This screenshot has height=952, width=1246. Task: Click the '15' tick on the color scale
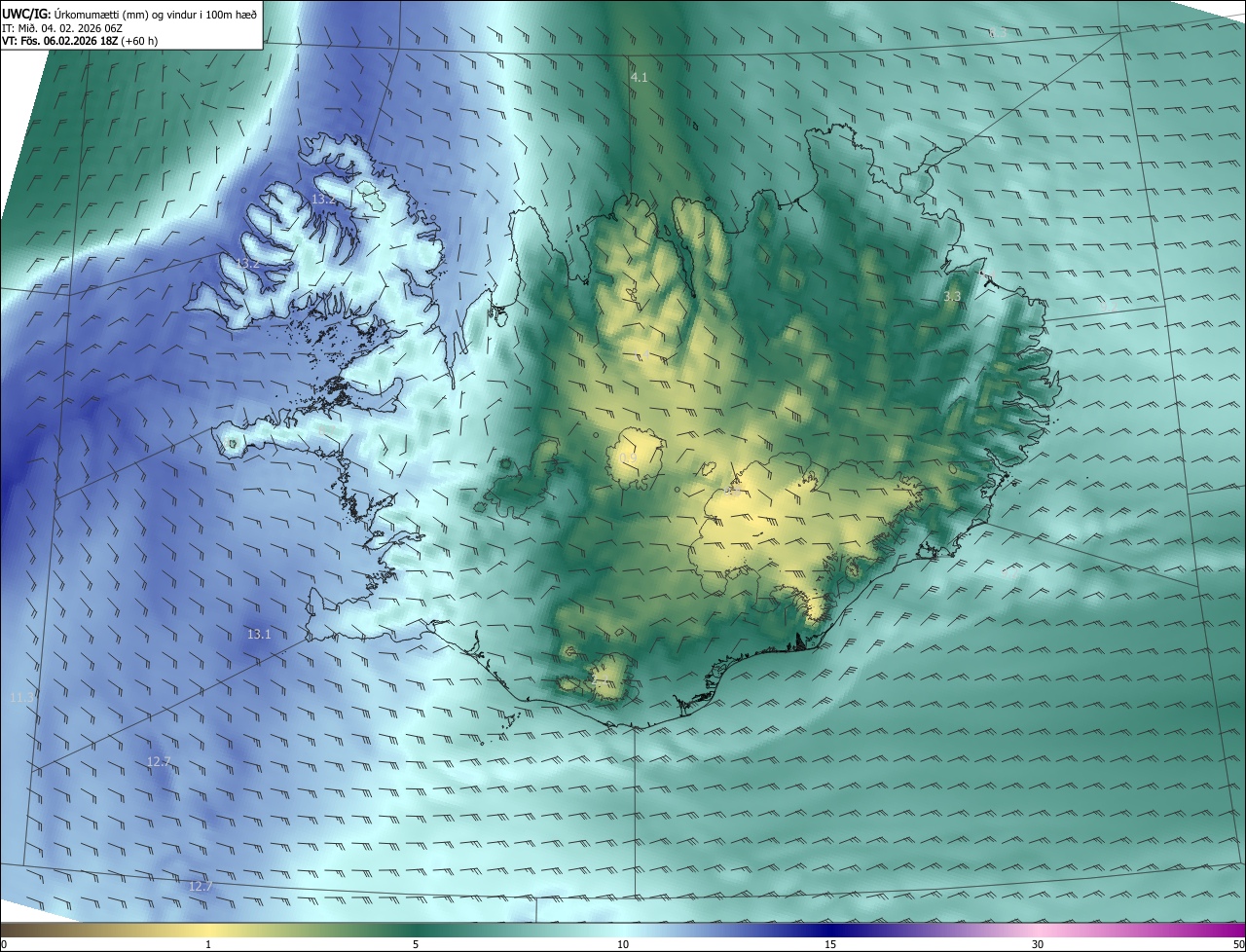click(x=830, y=944)
